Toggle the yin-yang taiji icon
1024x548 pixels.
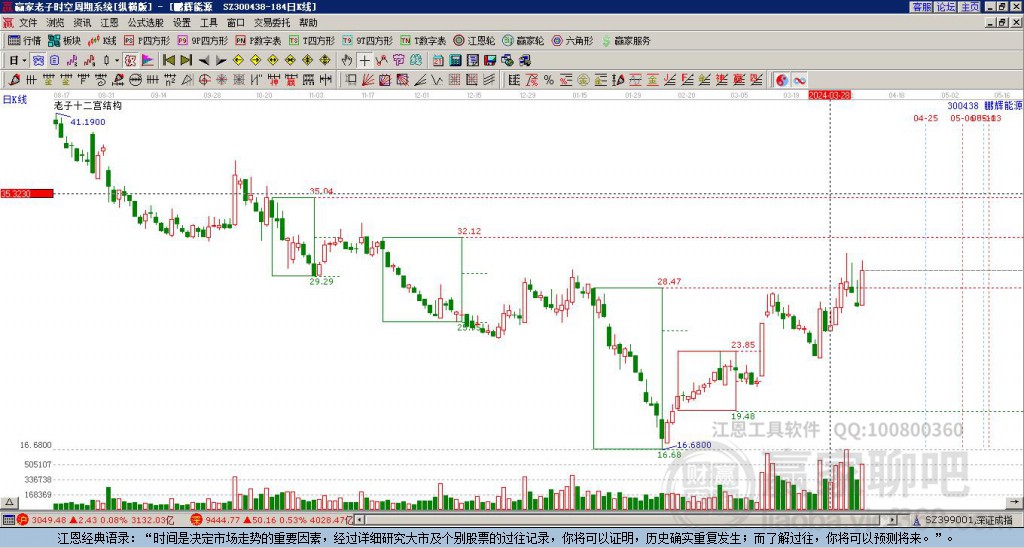click(782, 80)
